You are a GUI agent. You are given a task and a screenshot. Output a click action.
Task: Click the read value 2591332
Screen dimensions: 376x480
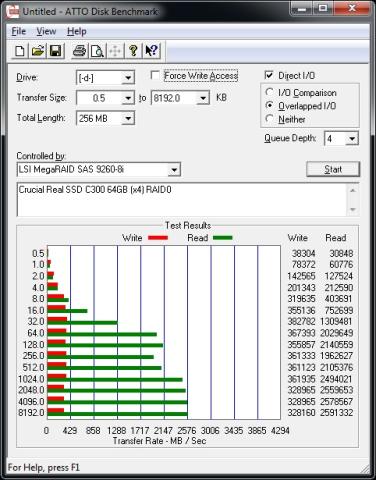[x=336, y=413]
